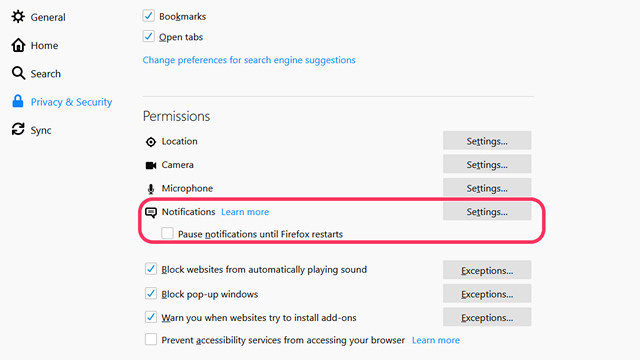Open Exceptions for automatically playing sound
The image size is (640, 360).
[x=487, y=270]
